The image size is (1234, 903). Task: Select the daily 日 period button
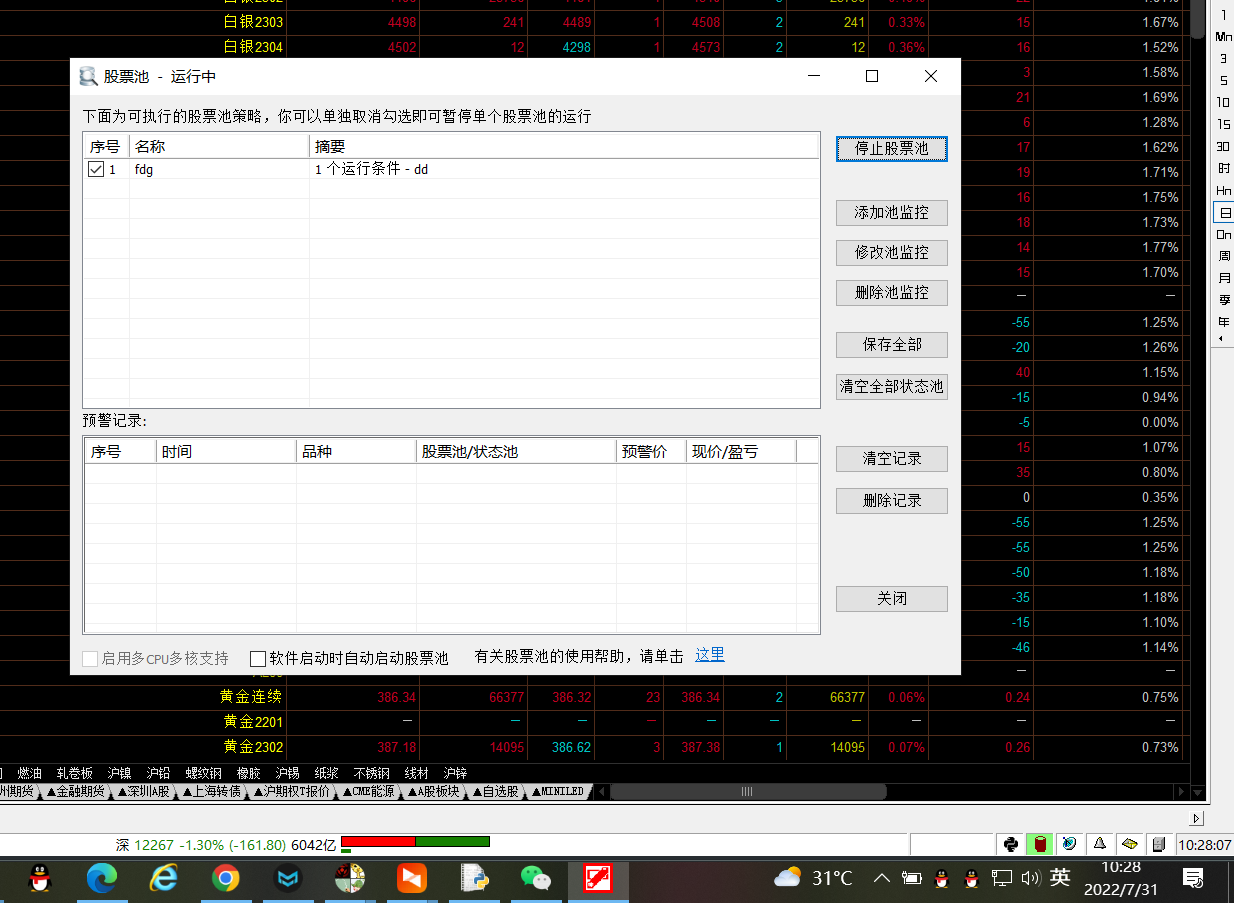point(1224,212)
